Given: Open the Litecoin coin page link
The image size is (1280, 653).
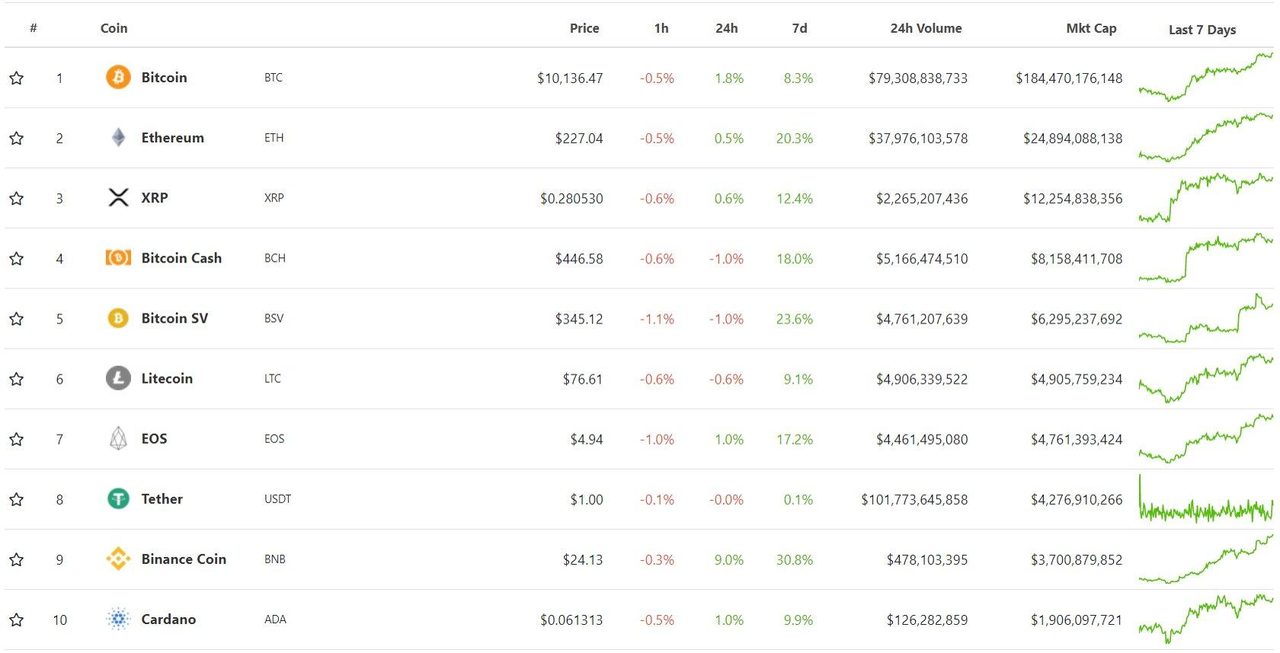Looking at the screenshot, I should click(167, 378).
